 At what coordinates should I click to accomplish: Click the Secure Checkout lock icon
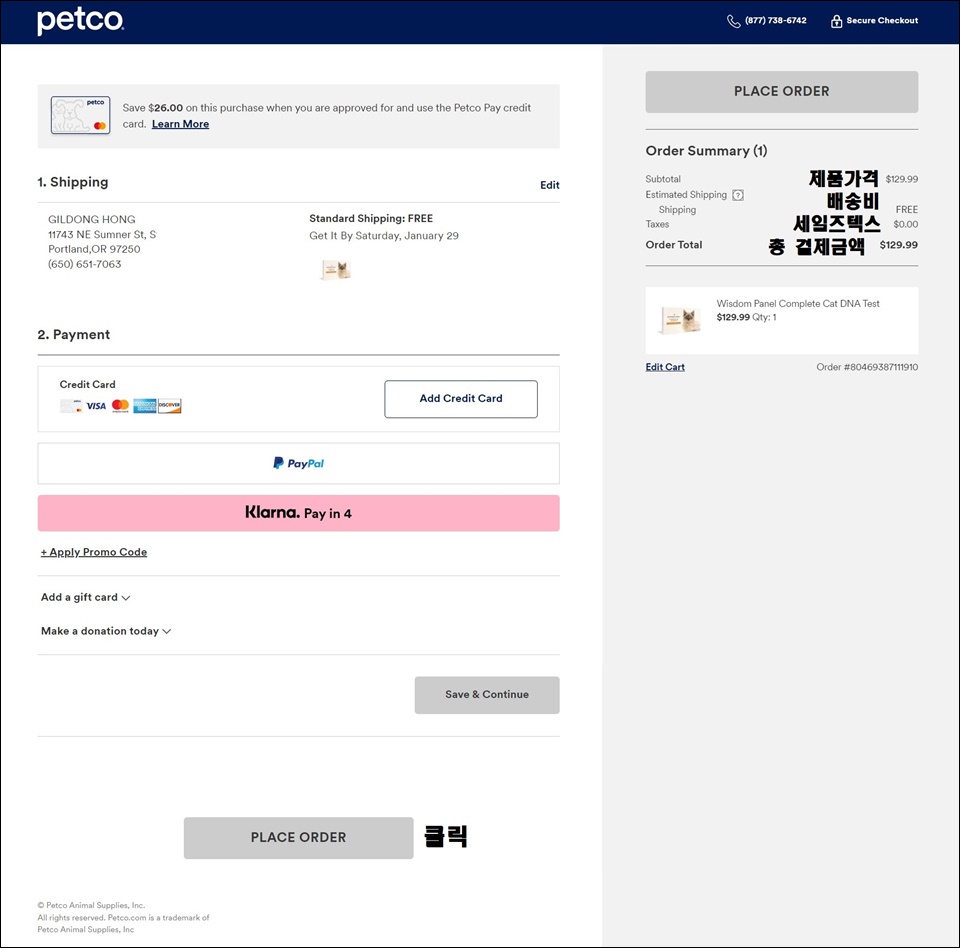coord(836,21)
